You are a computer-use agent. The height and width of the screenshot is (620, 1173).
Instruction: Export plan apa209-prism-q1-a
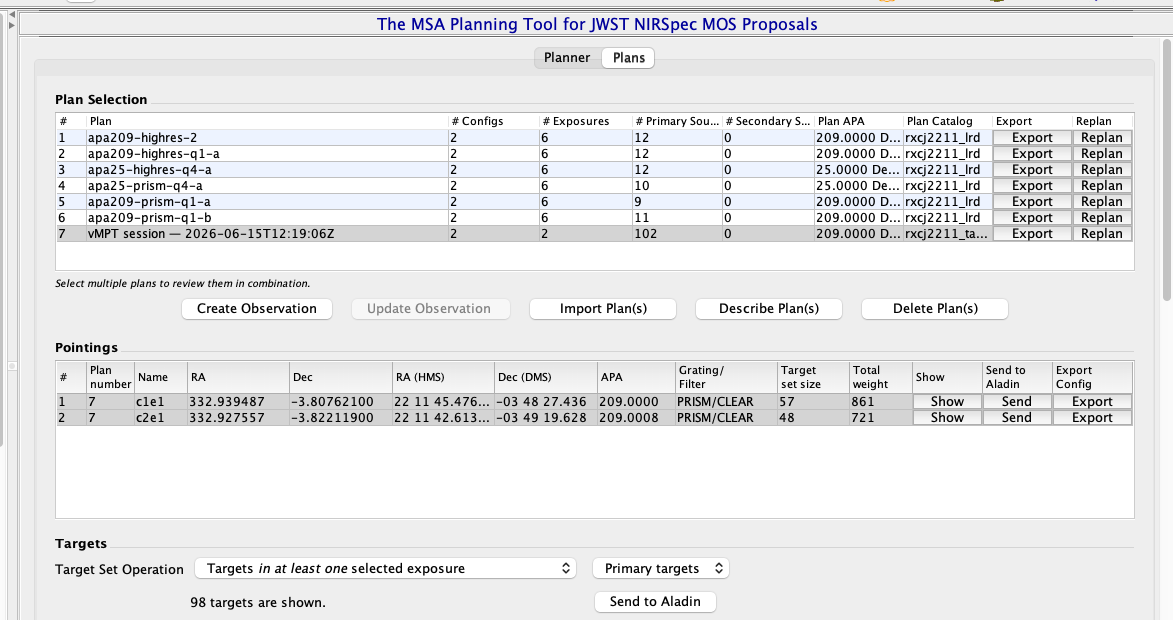[x=1032, y=201]
